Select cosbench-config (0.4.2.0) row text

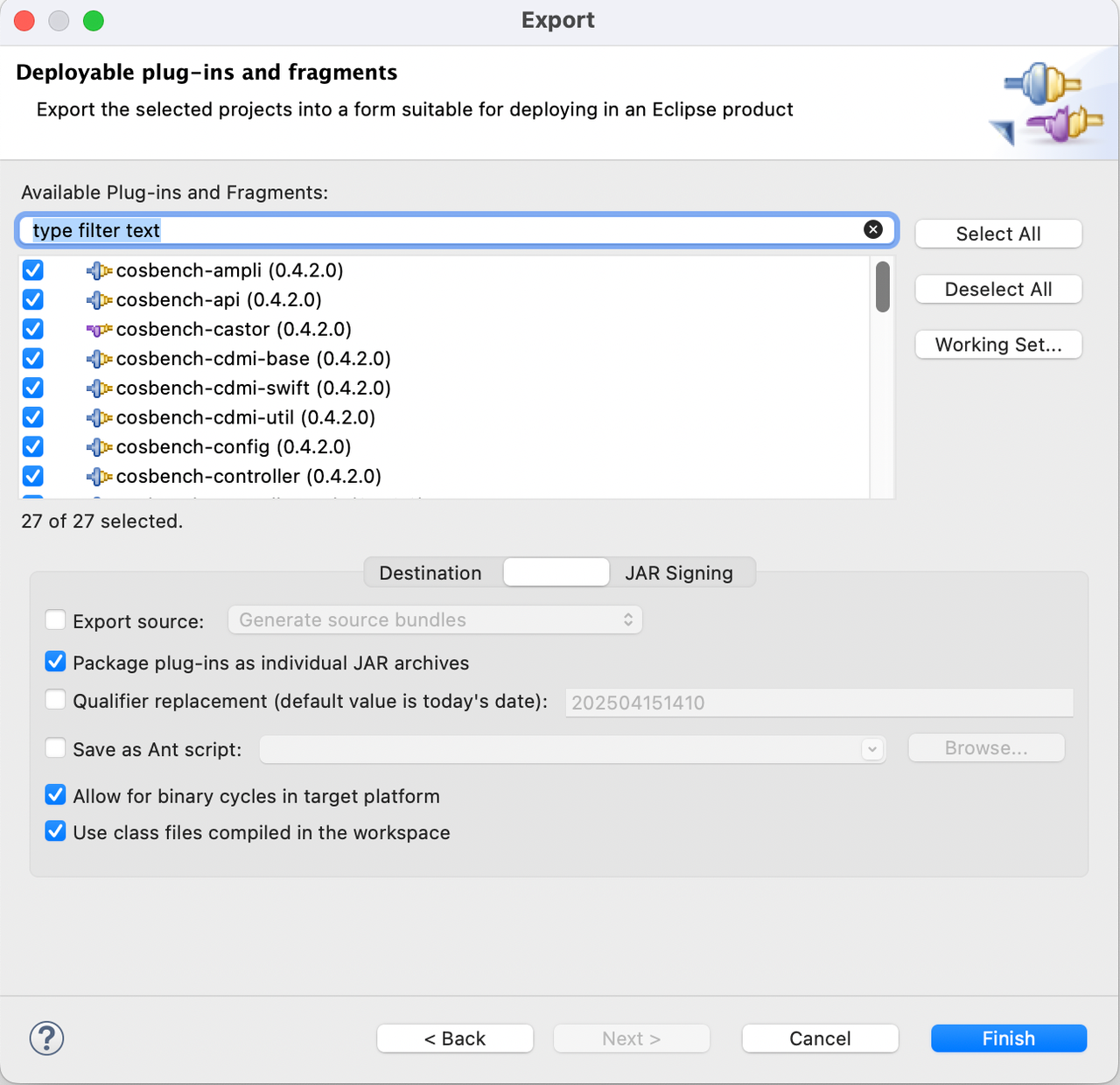234,446
